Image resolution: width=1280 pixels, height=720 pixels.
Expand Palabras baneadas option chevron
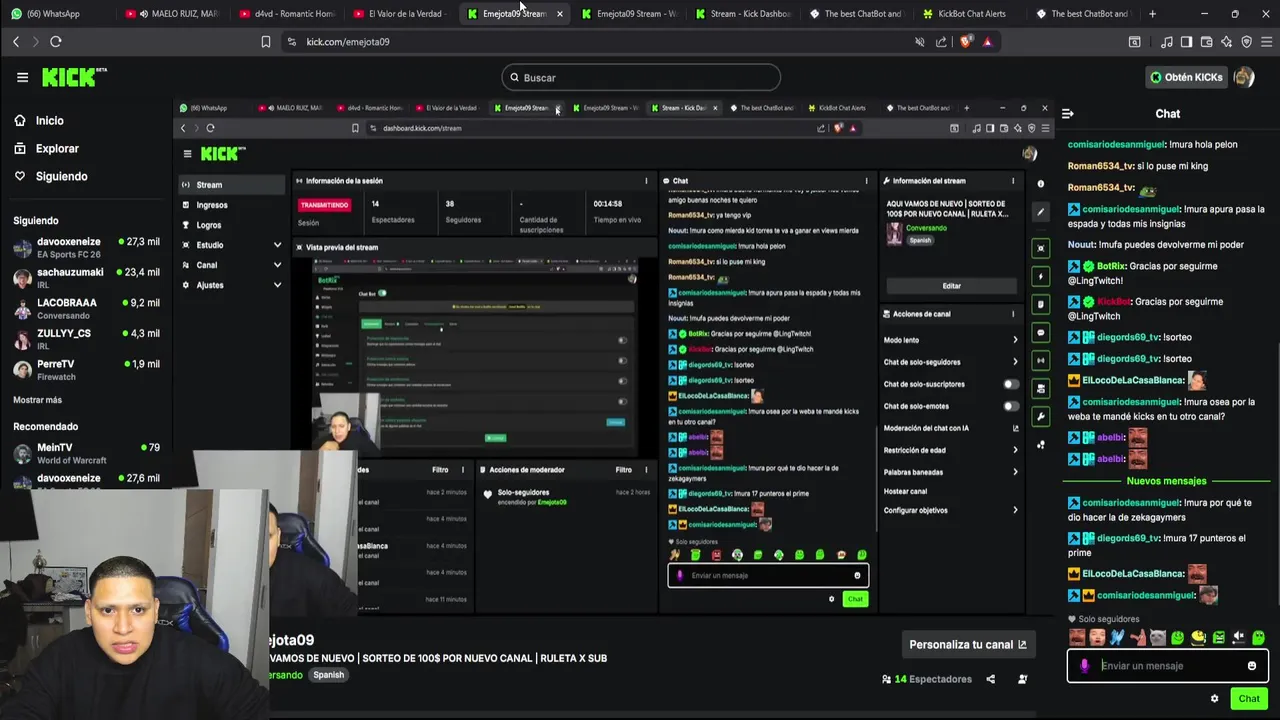click(x=1015, y=472)
